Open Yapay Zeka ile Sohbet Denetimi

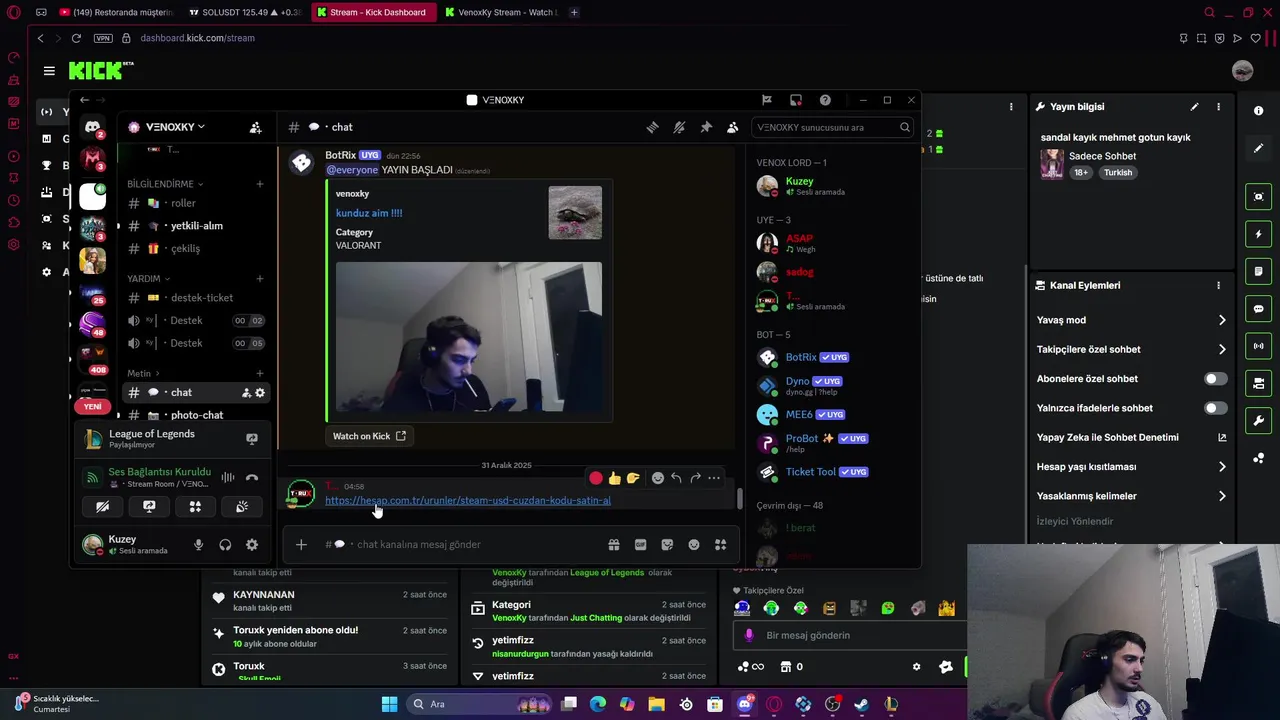pyautogui.click(x=1132, y=438)
